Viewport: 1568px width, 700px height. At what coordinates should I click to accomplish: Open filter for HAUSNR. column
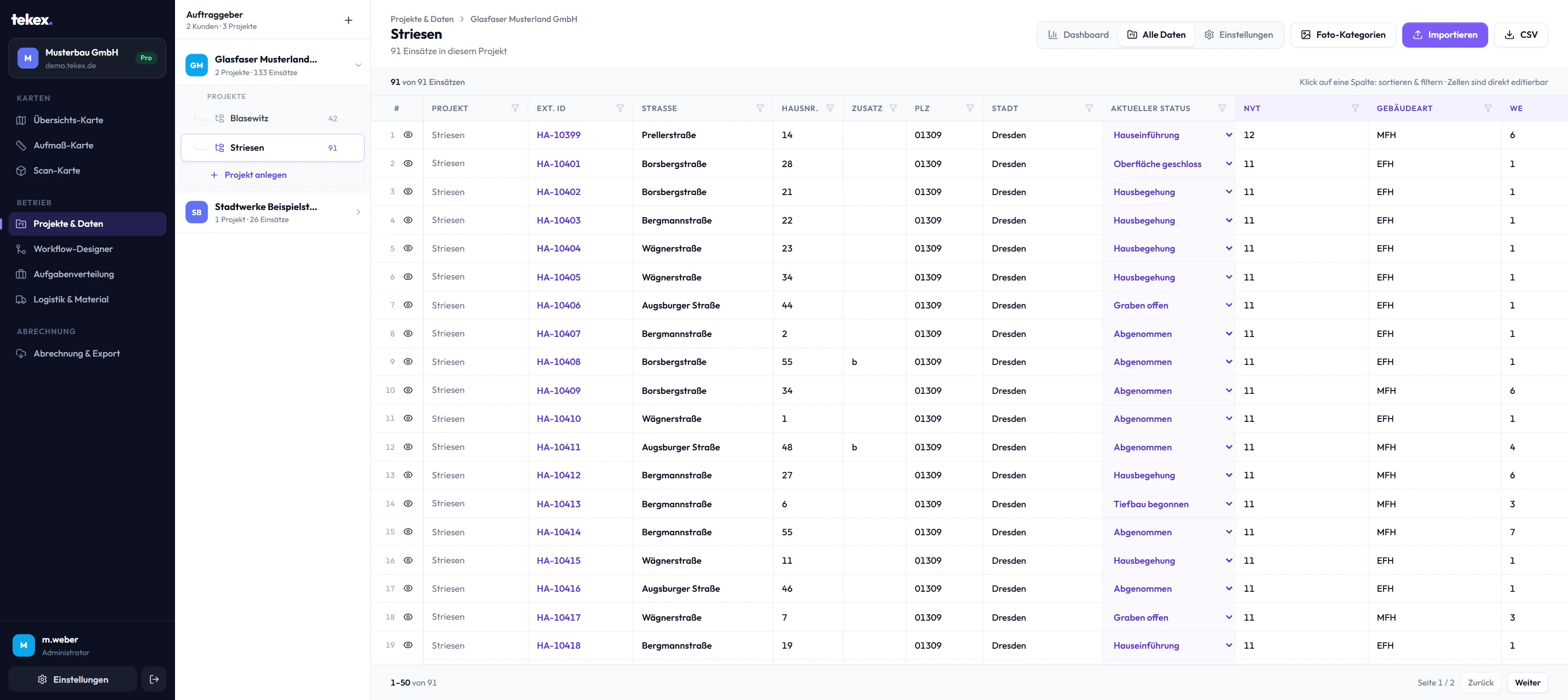(x=830, y=108)
